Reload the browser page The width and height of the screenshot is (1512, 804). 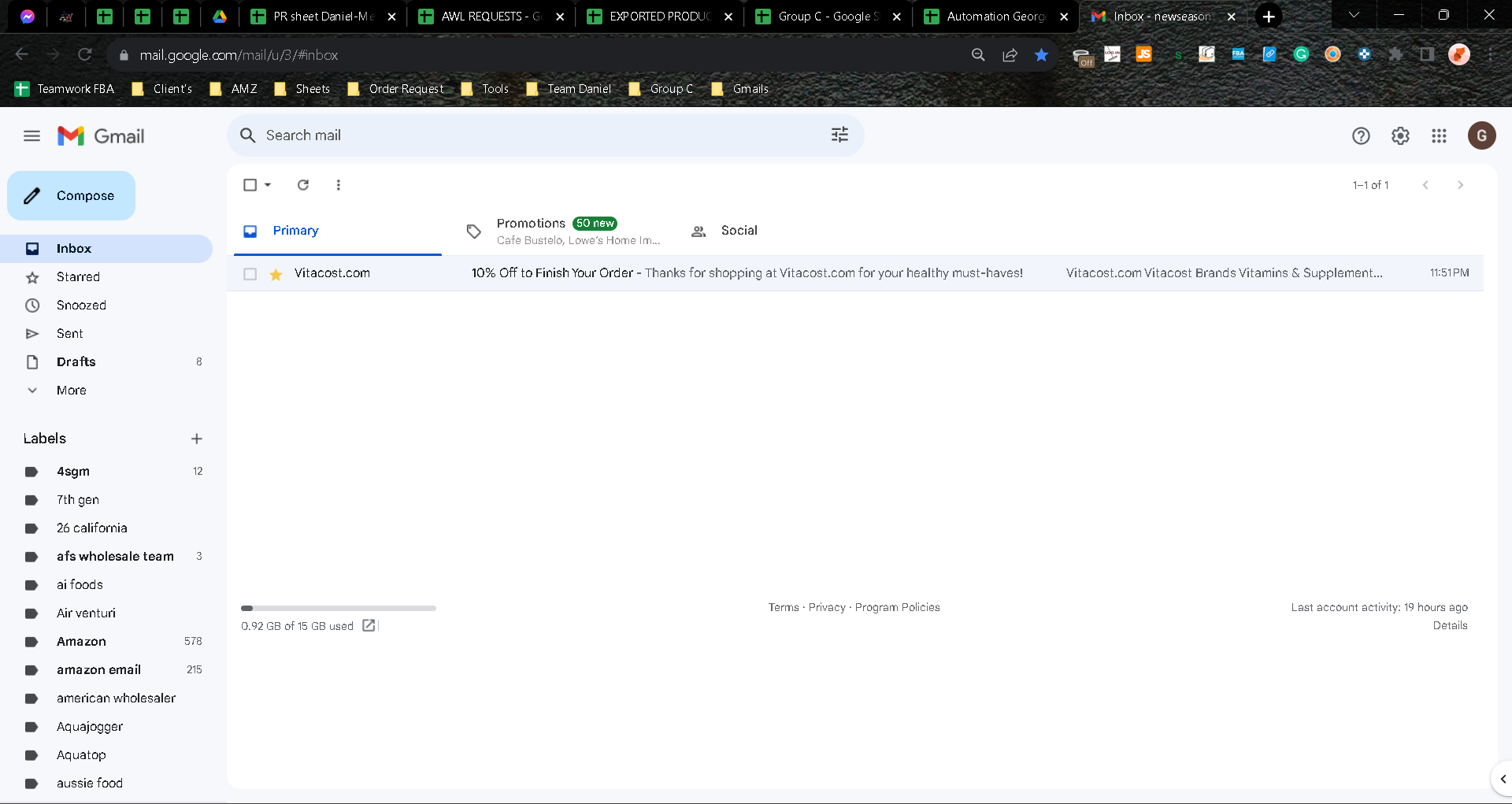[x=85, y=54]
